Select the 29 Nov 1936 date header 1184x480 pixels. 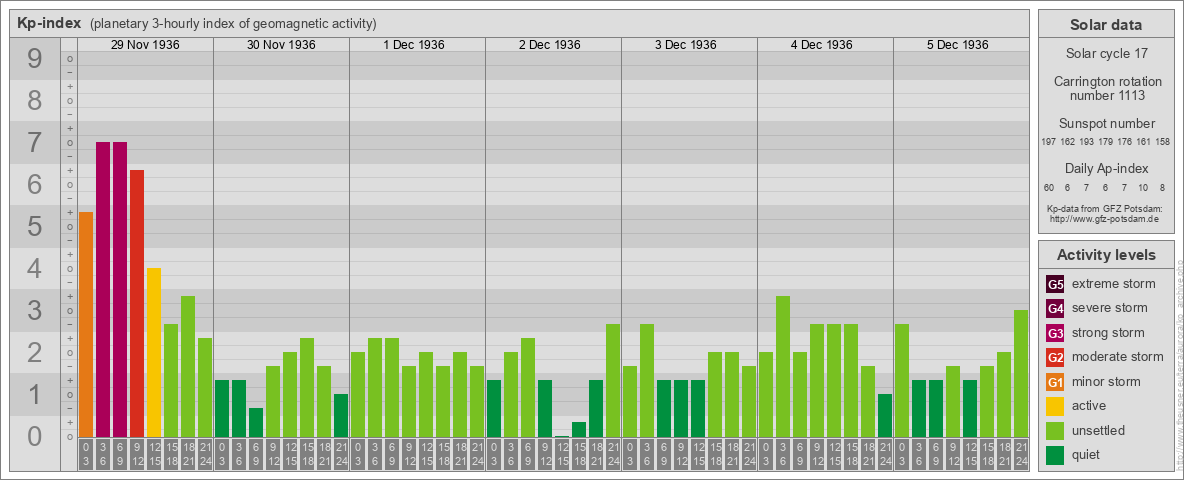click(145, 45)
